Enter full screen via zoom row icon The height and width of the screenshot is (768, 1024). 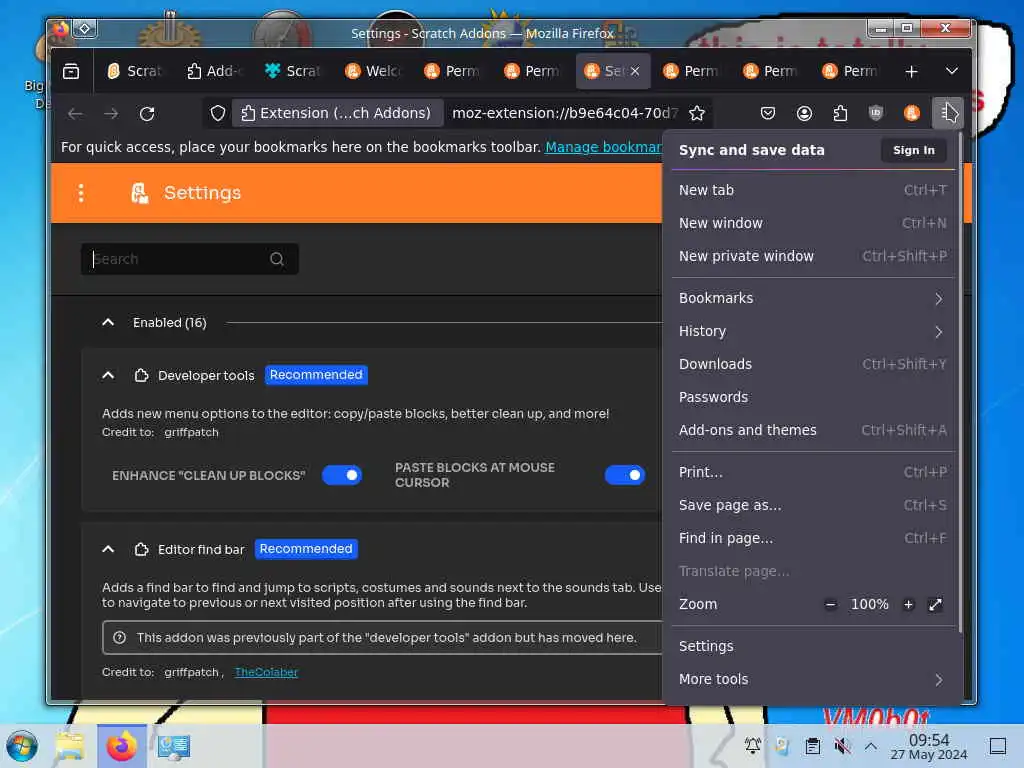(x=935, y=604)
